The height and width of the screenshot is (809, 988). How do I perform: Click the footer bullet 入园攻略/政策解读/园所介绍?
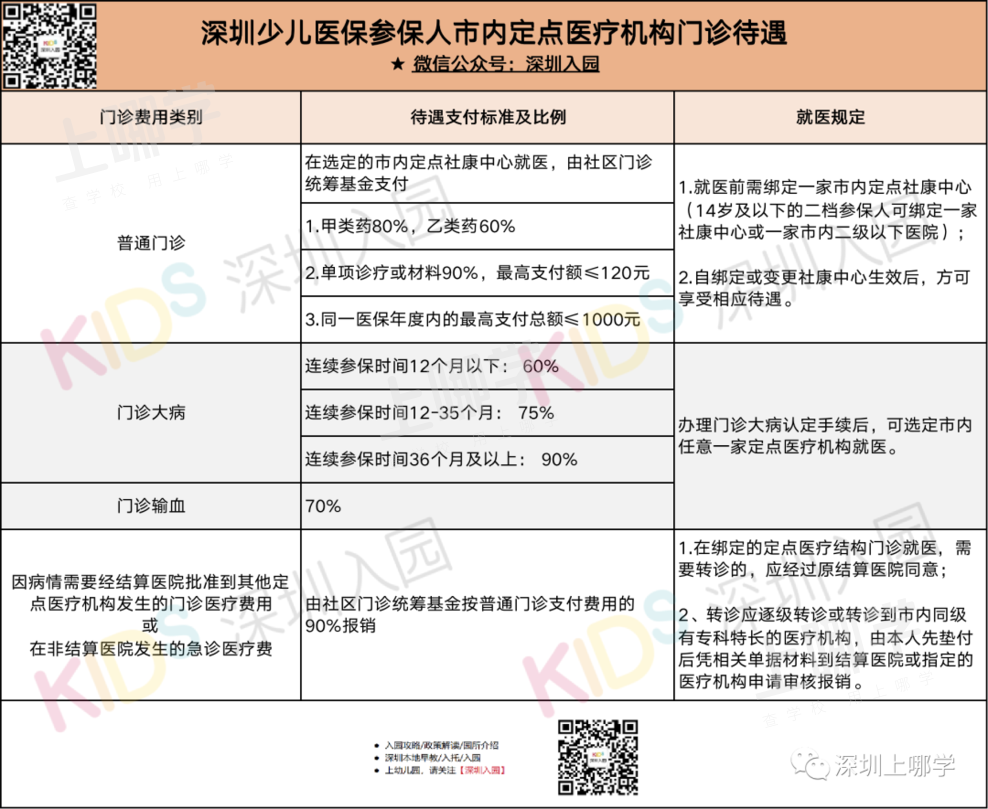click(442, 745)
